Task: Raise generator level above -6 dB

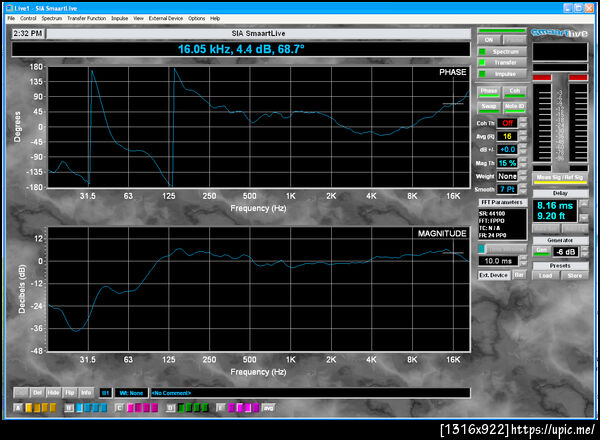Action: click(x=585, y=249)
